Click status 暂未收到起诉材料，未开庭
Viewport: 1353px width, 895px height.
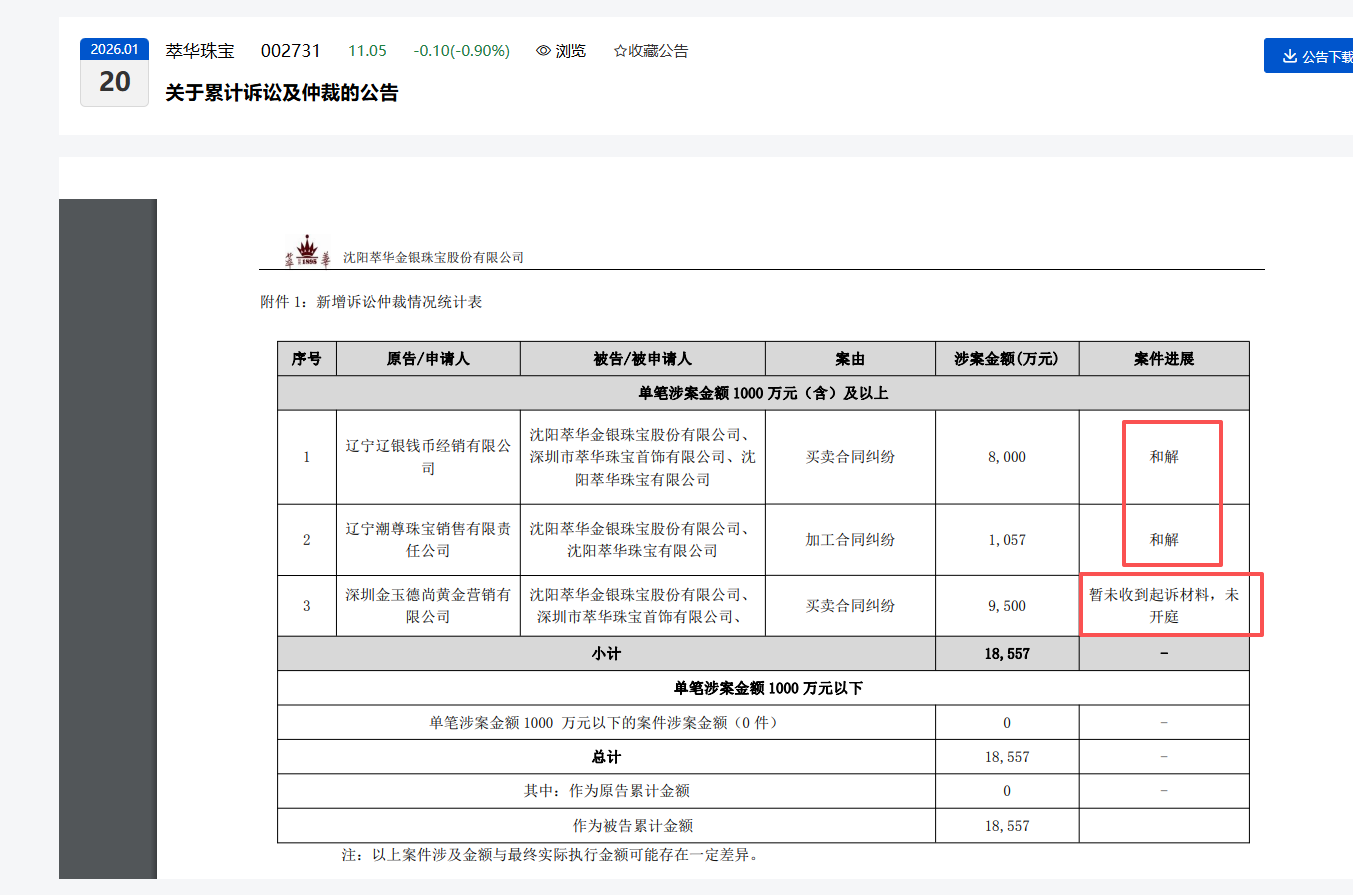1164,606
